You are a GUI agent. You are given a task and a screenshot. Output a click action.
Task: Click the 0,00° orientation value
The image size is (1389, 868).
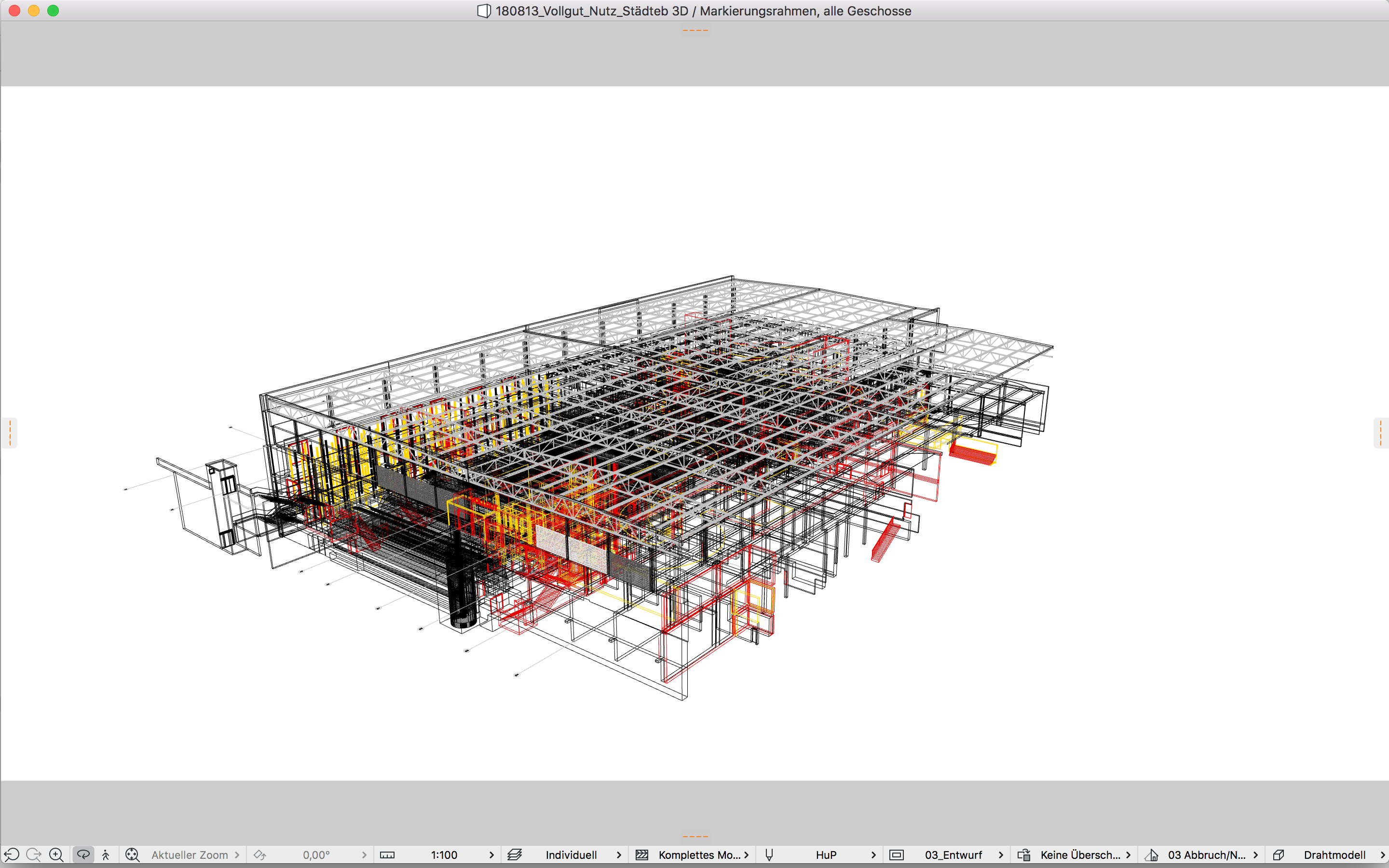pyautogui.click(x=316, y=855)
